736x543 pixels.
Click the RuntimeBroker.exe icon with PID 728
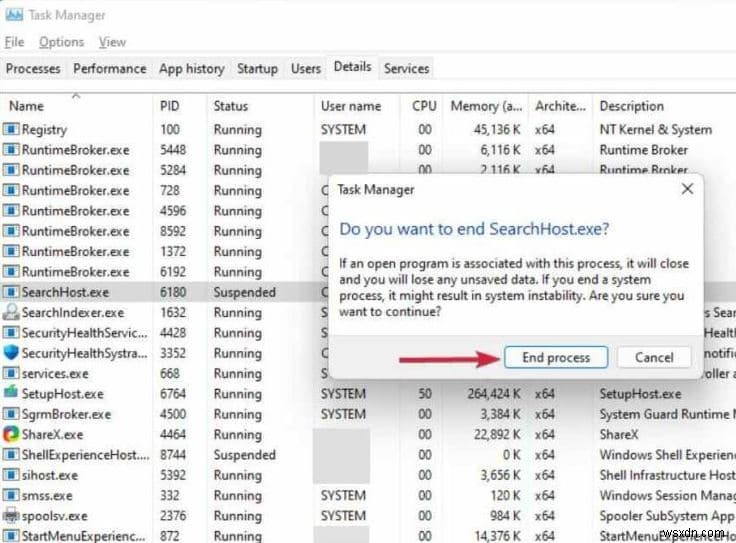click(11, 190)
